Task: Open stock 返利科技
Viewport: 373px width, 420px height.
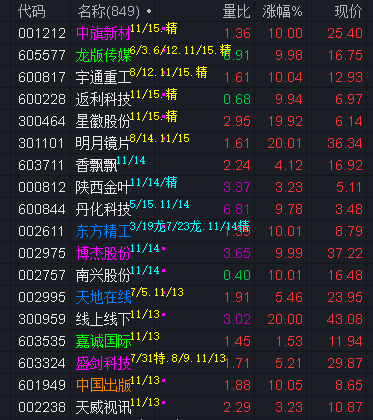Action: tap(103, 99)
